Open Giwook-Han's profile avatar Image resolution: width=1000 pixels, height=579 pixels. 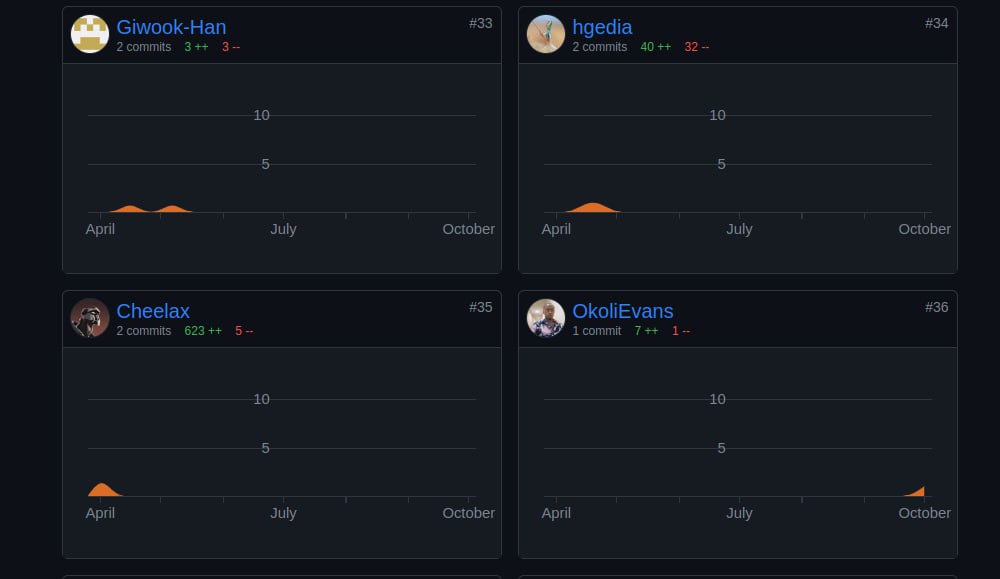[90, 34]
